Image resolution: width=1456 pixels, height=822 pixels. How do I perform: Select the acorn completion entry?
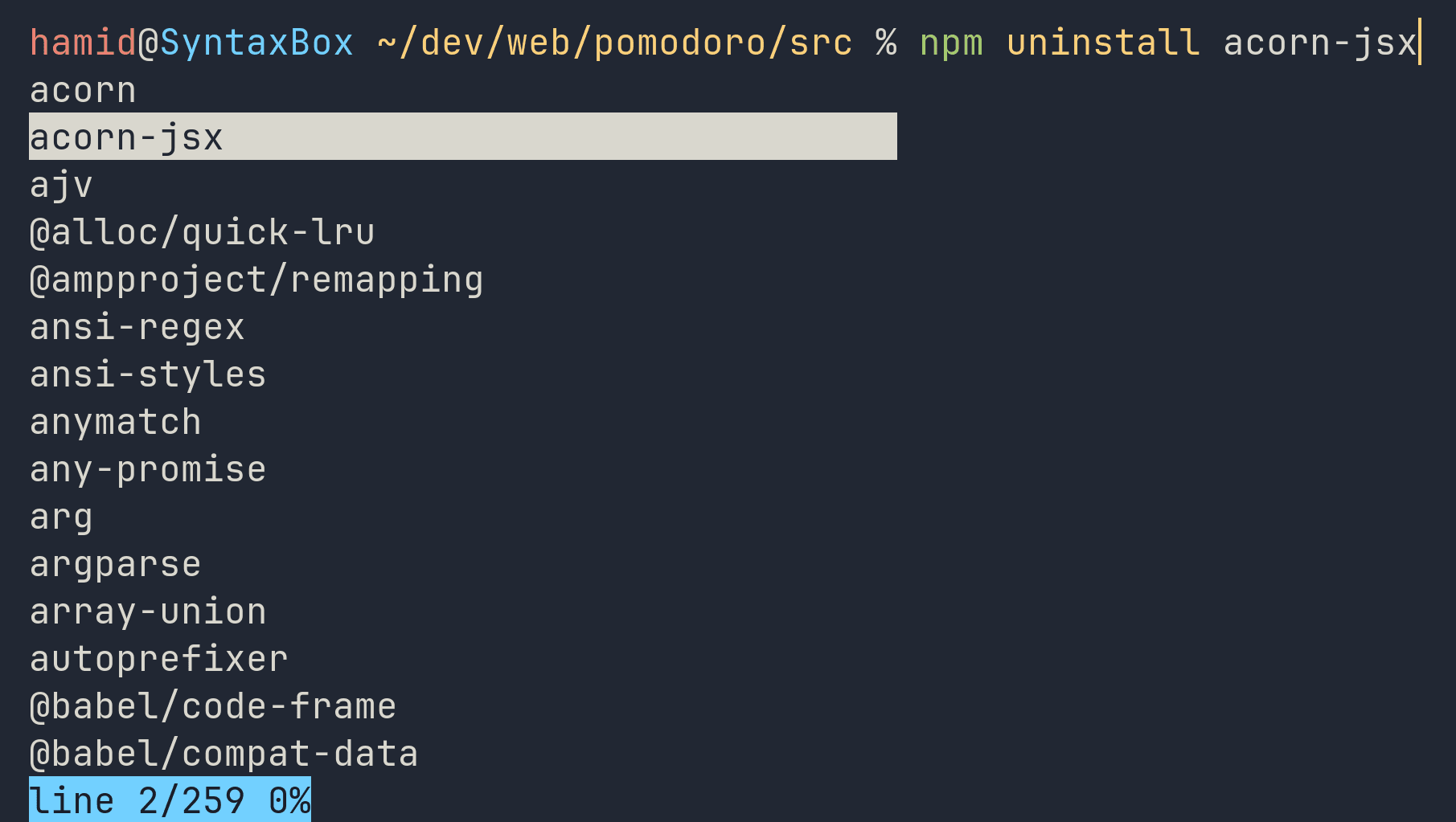(x=83, y=90)
